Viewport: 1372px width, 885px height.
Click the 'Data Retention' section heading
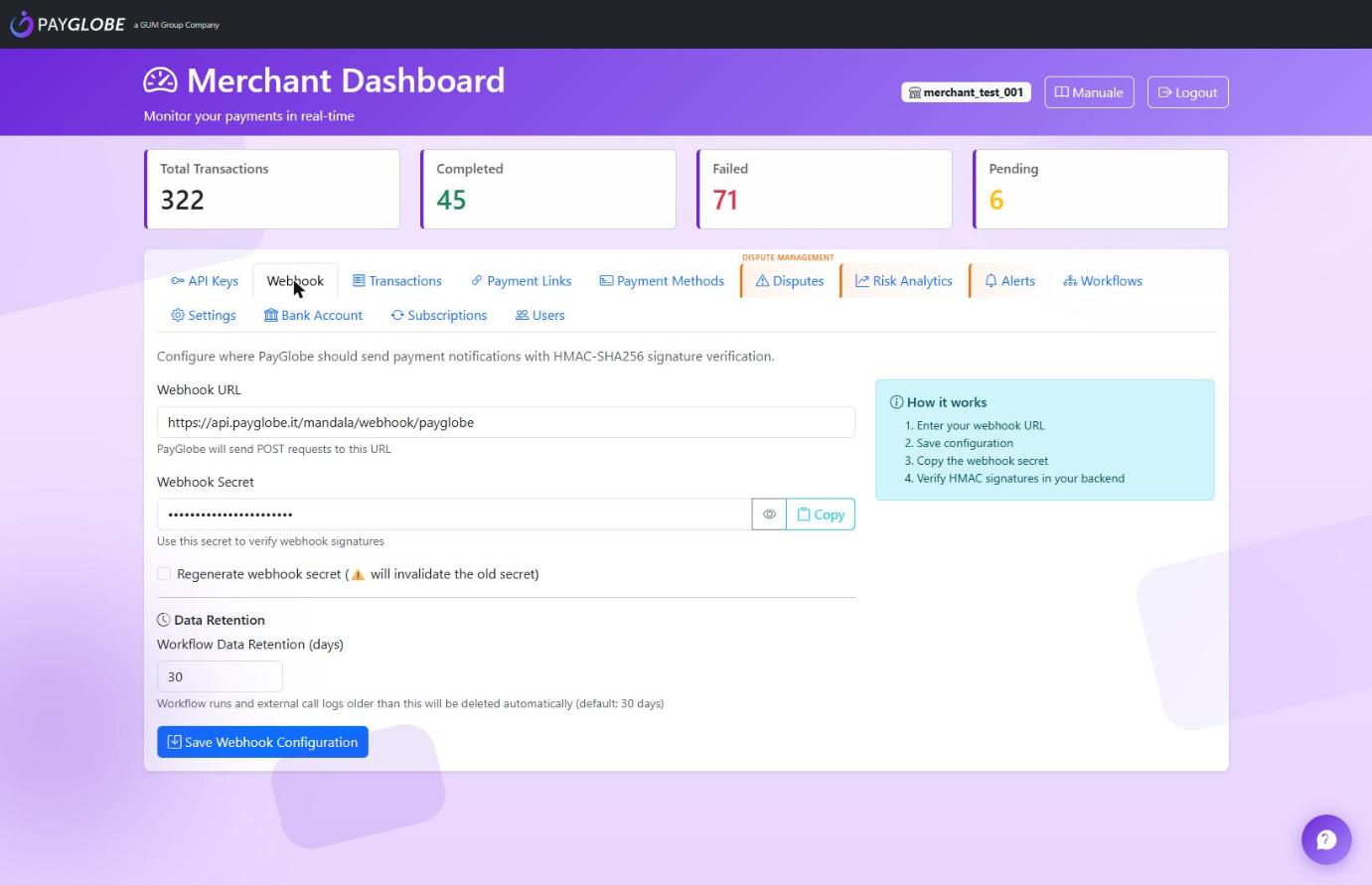tap(211, 620)
